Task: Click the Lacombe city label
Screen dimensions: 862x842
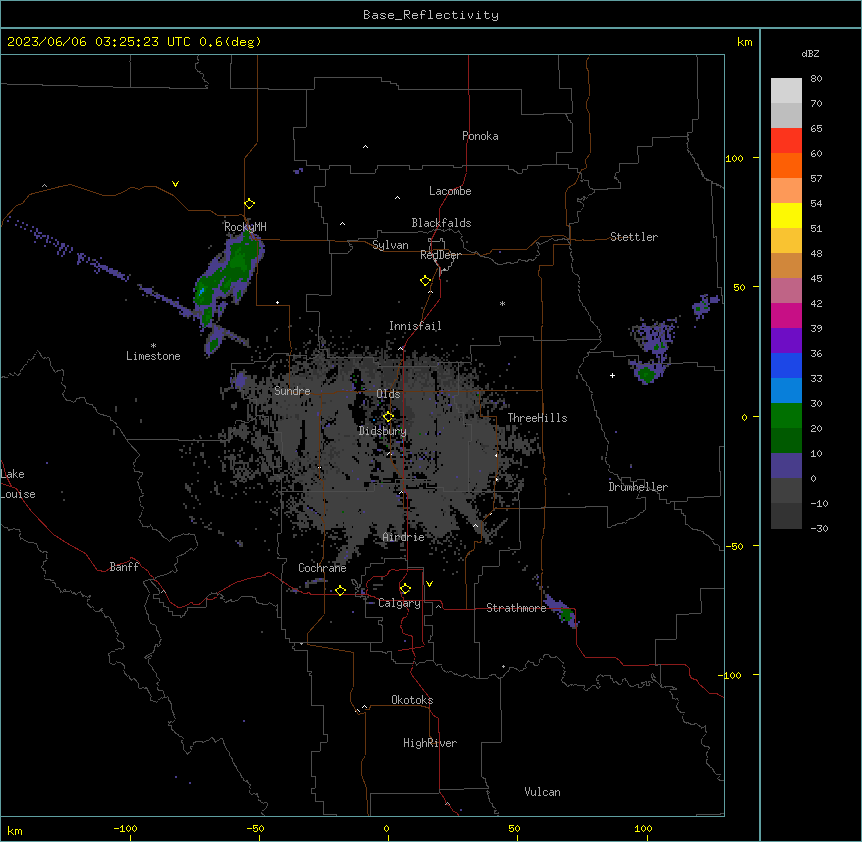Action: pyautogui.click(x=450, y=191)
